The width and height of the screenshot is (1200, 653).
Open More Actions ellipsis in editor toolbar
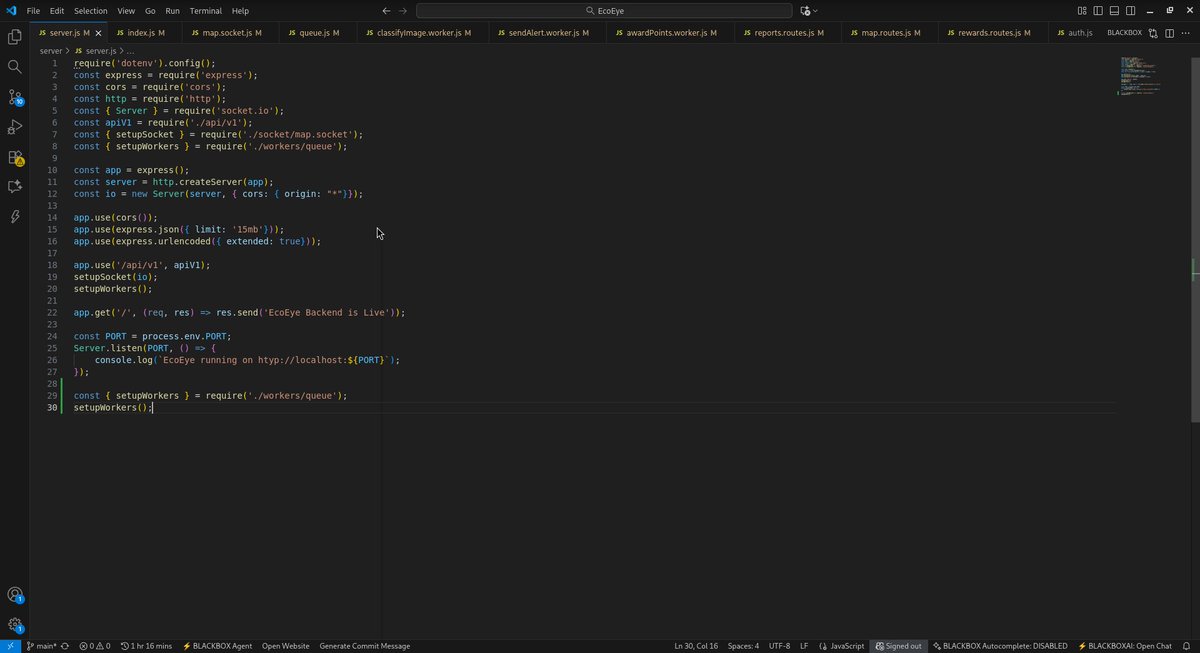click(1186, 33)
